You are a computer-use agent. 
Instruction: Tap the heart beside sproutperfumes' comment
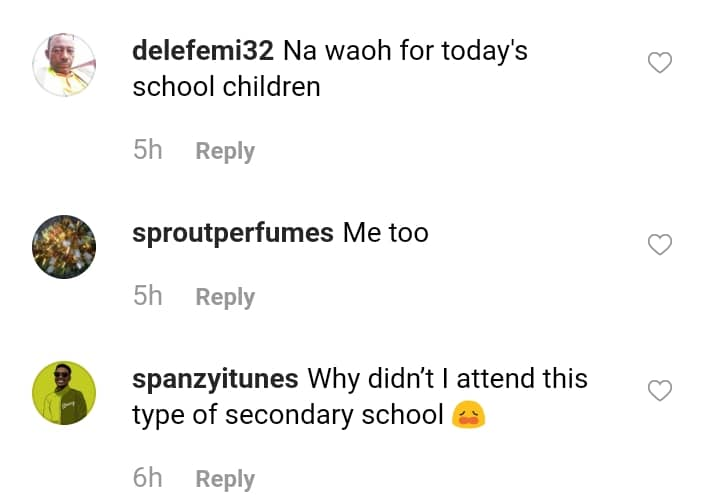[x=659, y=245]
